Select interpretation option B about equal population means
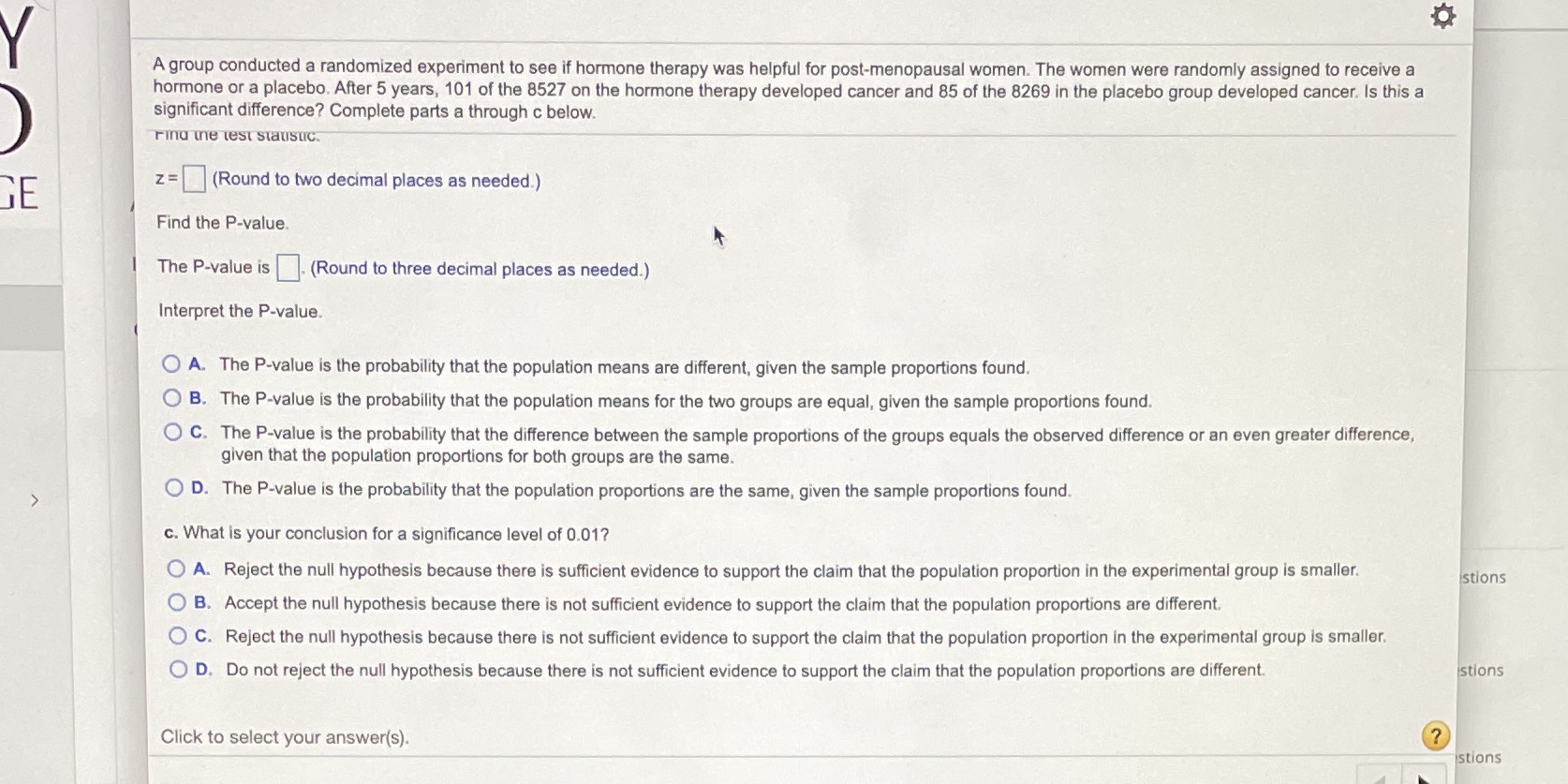Image resolution: width=1568 pixels, height=784 pixels. coord(174,397)
